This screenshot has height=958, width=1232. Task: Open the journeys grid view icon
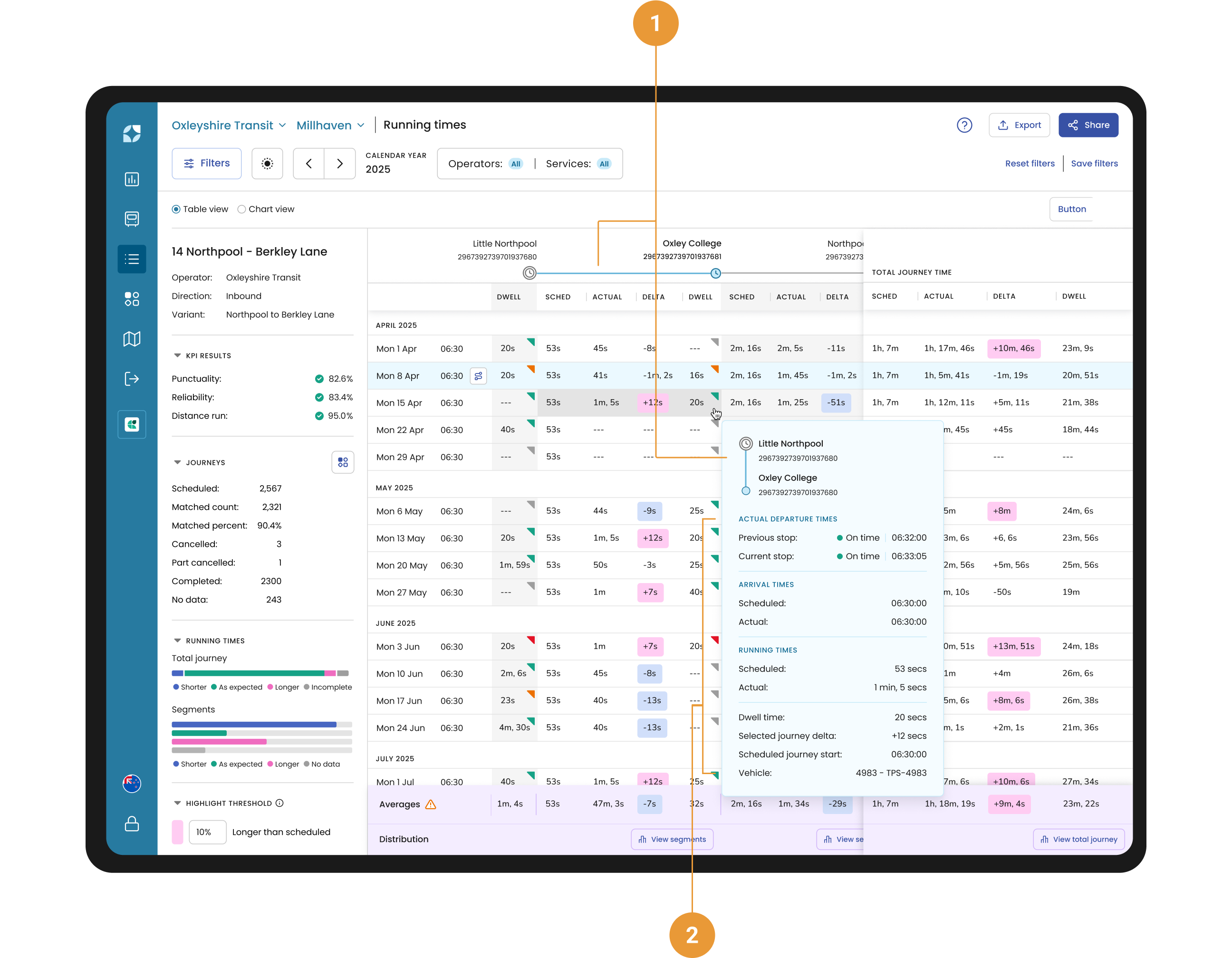click(x=342, y=462)
